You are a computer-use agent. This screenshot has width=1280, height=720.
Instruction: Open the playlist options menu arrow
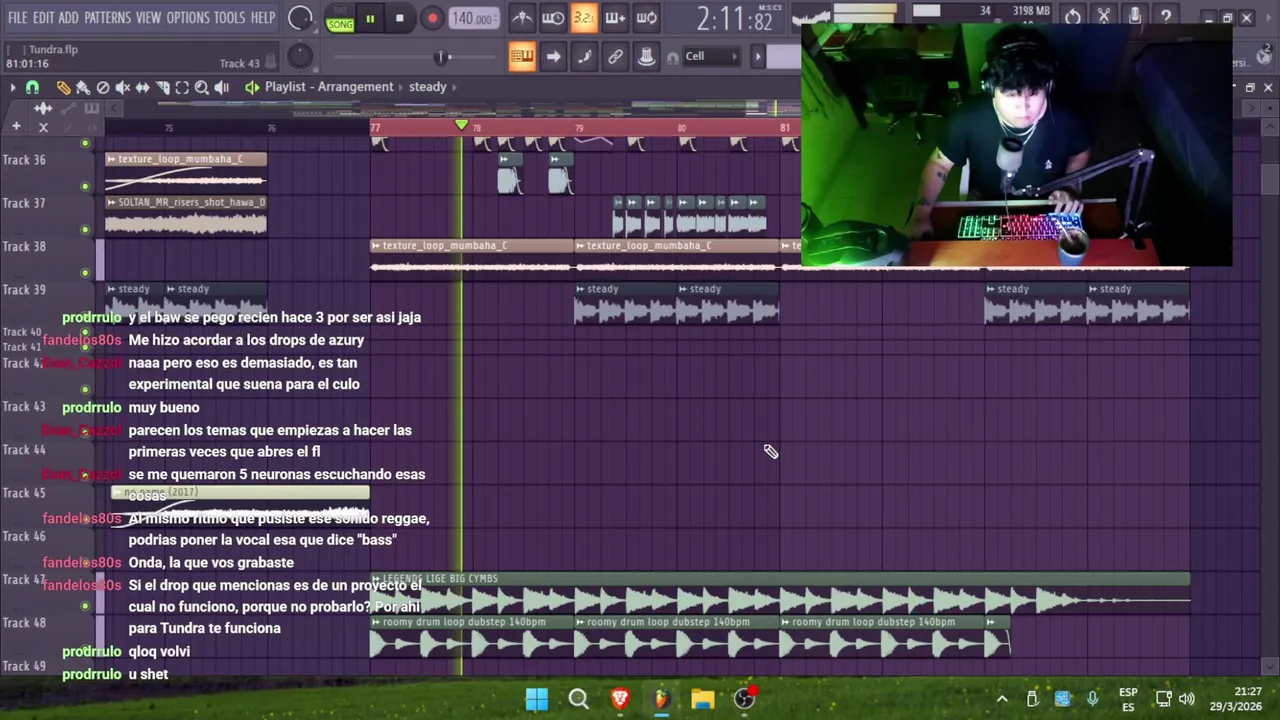coord(12,87)
